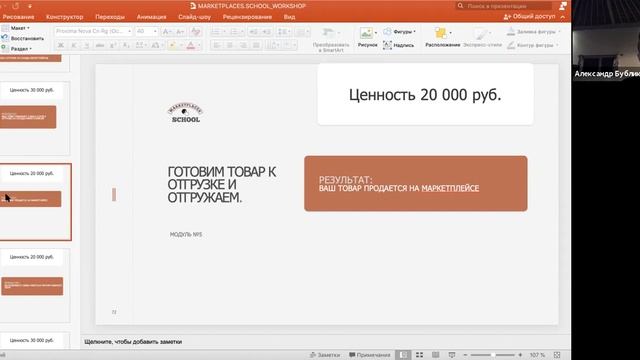Click the 'Ценность 20 000 руб.' text box on the slide
The image size is (640, 360).
tap(425, 95)
